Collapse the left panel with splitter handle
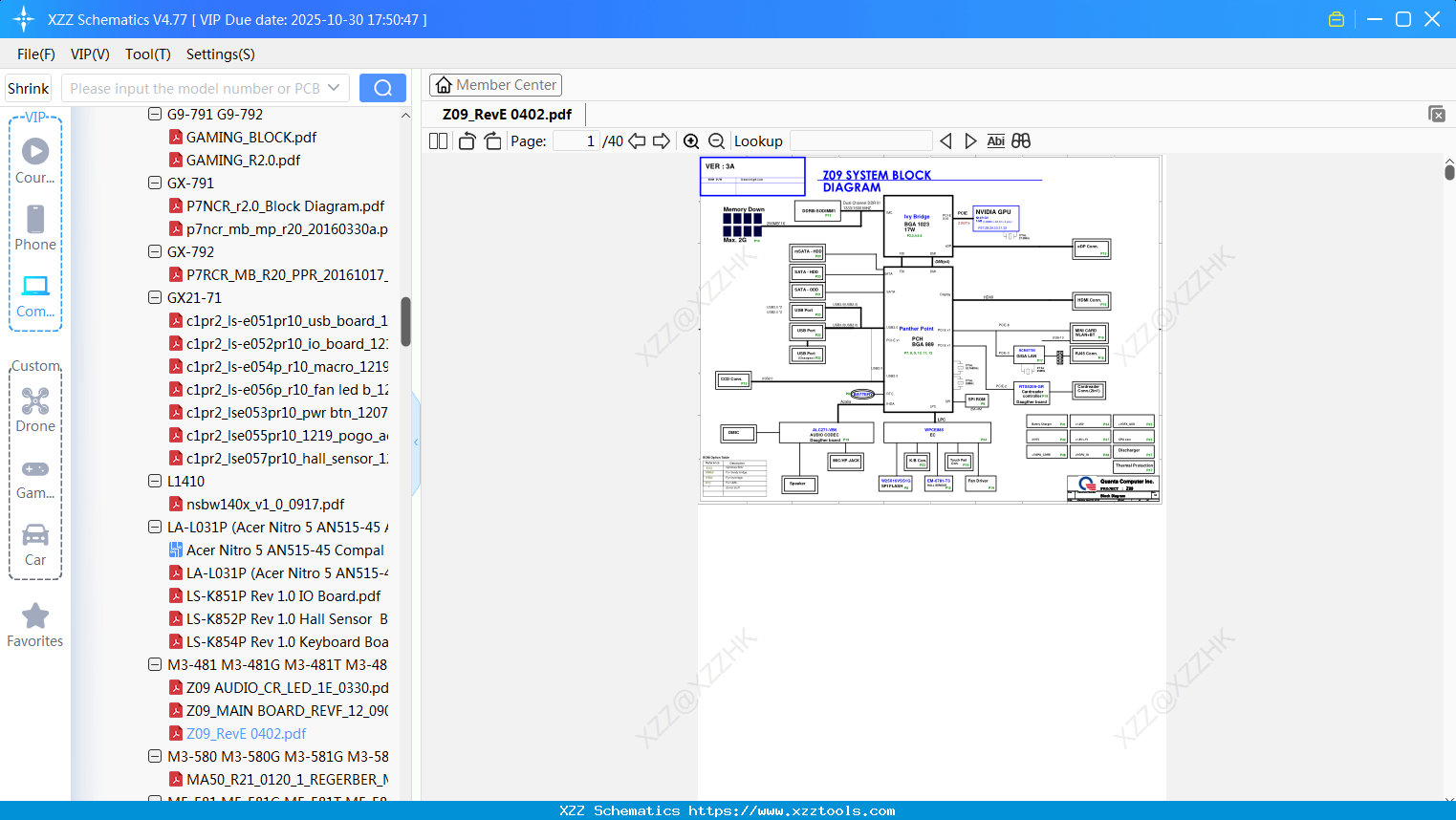1456x820 pixels. coord(416,442)
